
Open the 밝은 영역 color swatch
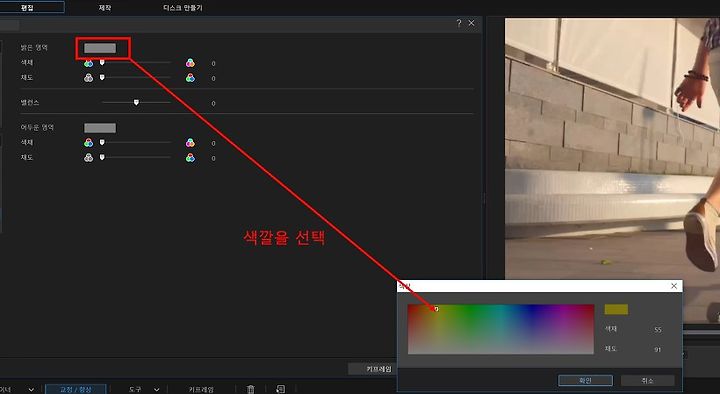[100, 48]
